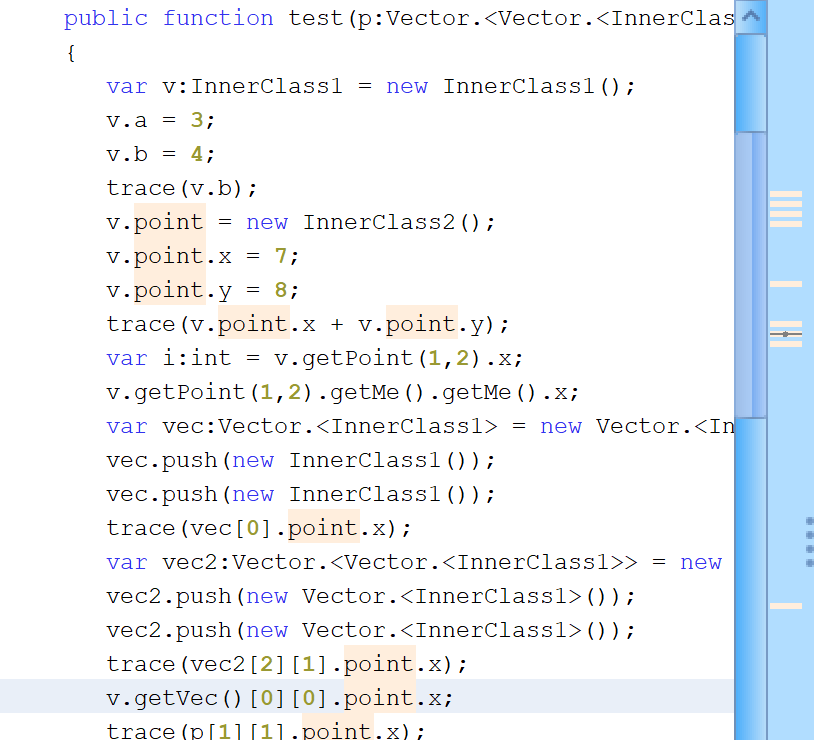Select the highlighted word point in v.point = new
This screenshot has height=740, width=814.
pos(168,222)
